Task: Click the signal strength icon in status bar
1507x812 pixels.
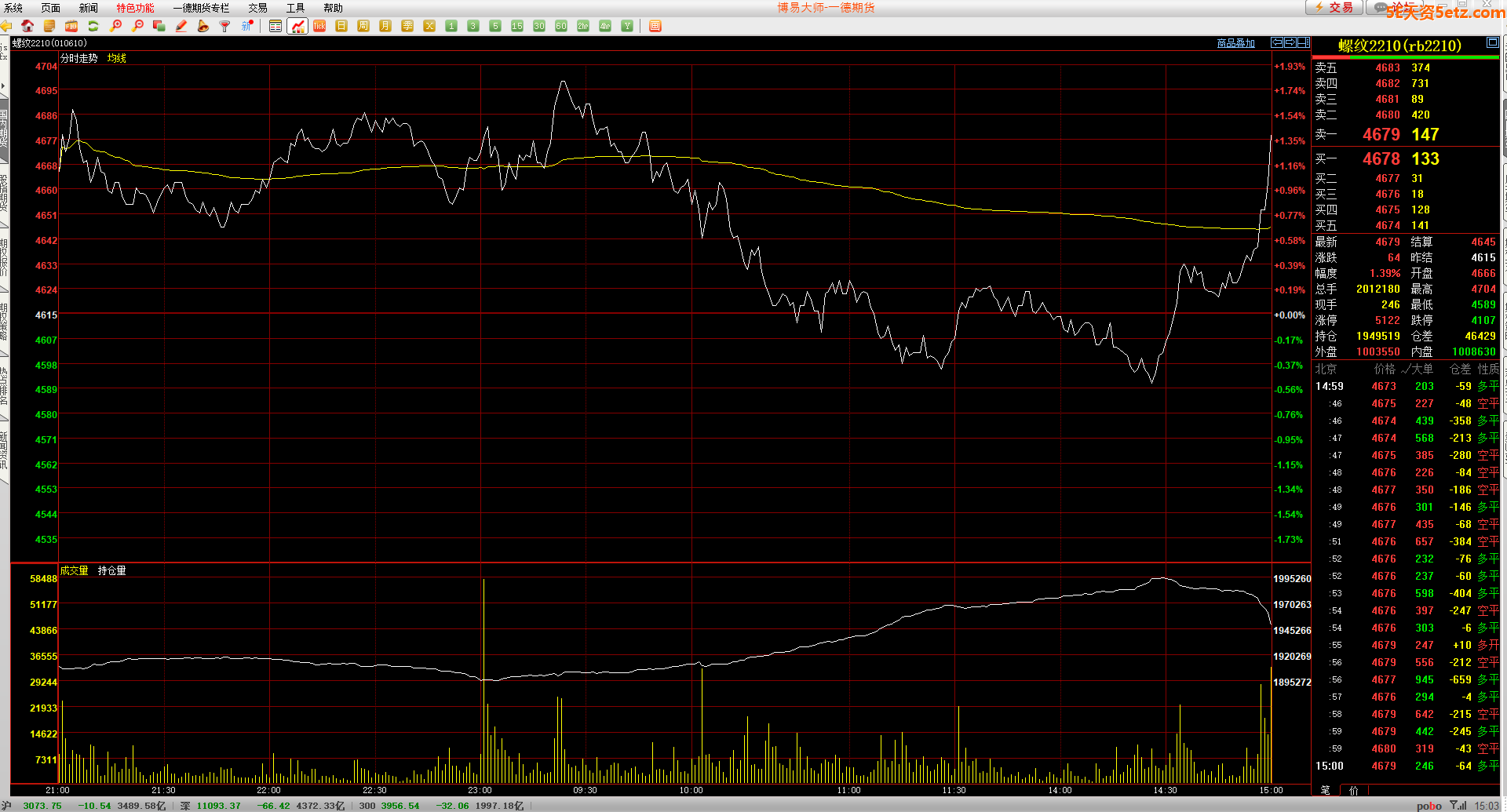Action: 1458,805
